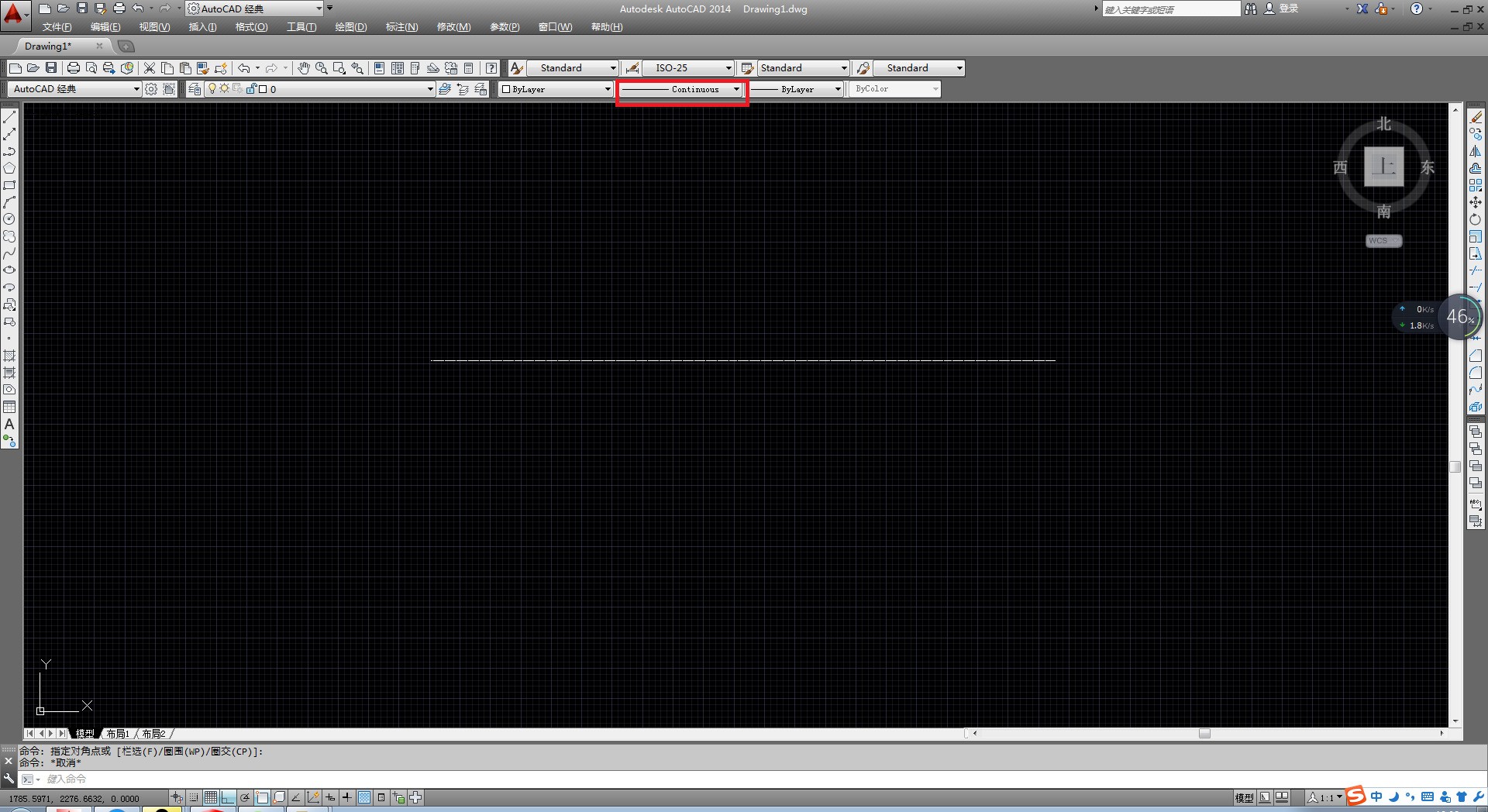Pick the Circle drawing tool
This screenshot has width=1488, height=812.
click(x=9, y=219)
